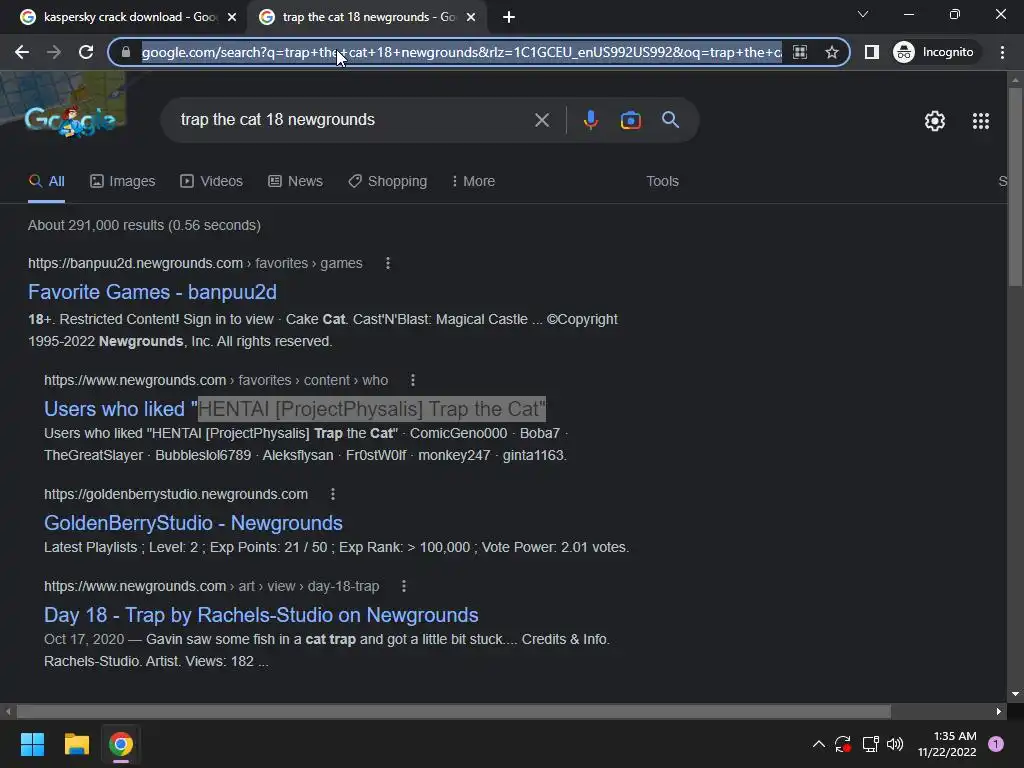Click the horizontal scrollbar thumb
The image size is (1024, 768).
[x=454, y=711]
